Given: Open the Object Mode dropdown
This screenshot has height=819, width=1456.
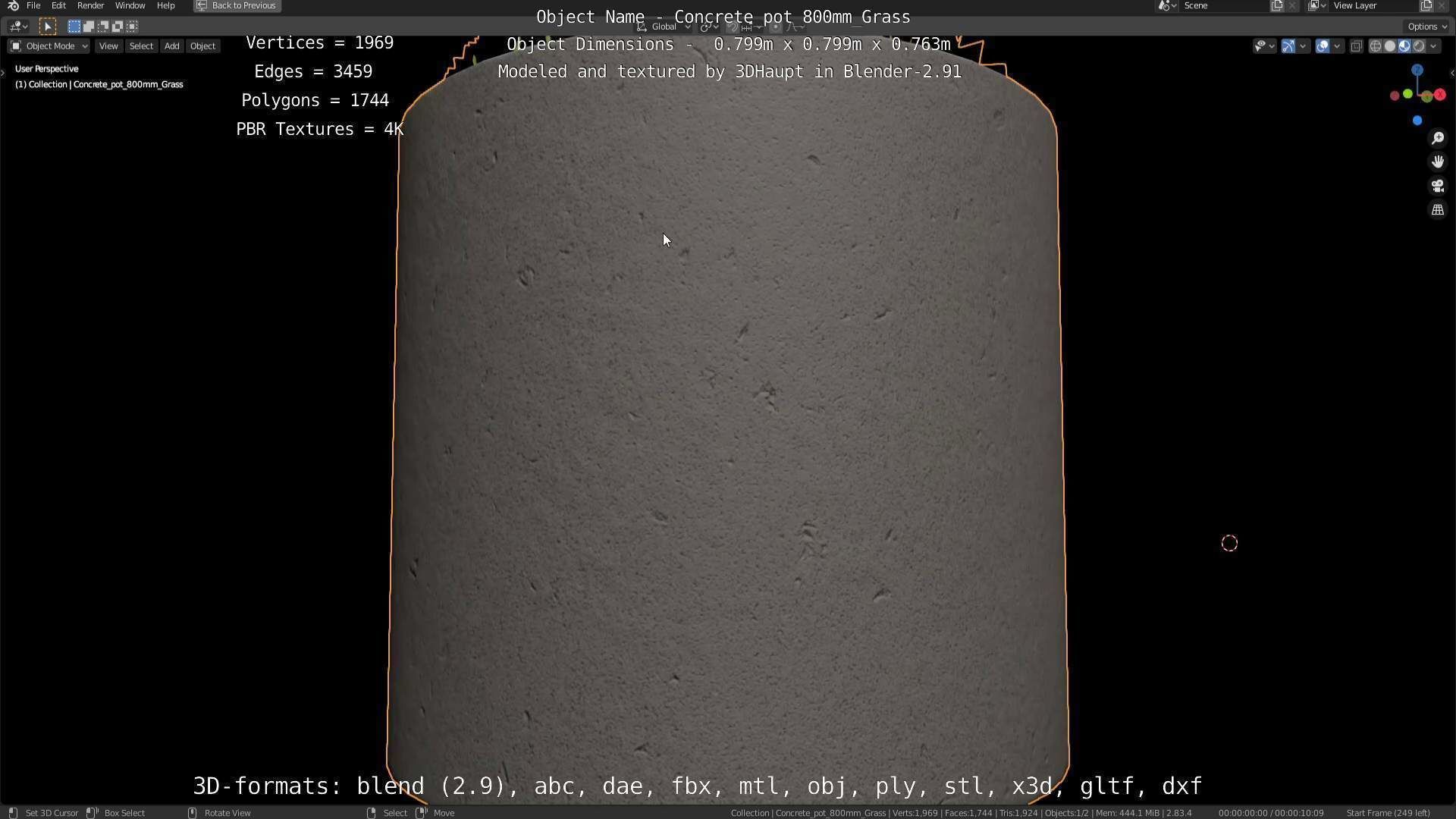Looking at the screenshot, I should [x=49, y=46].
